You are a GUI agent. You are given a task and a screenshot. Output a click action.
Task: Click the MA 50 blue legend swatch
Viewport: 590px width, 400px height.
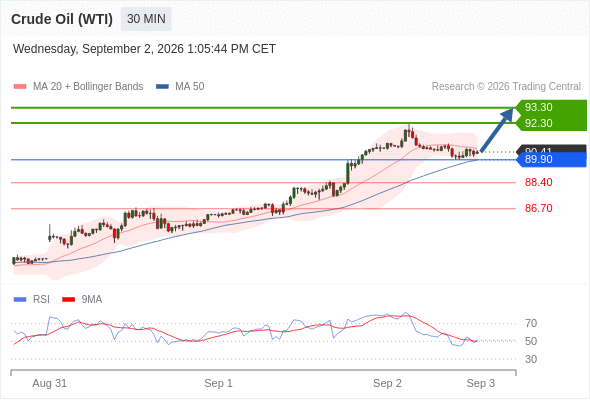[x=163, y=87]
